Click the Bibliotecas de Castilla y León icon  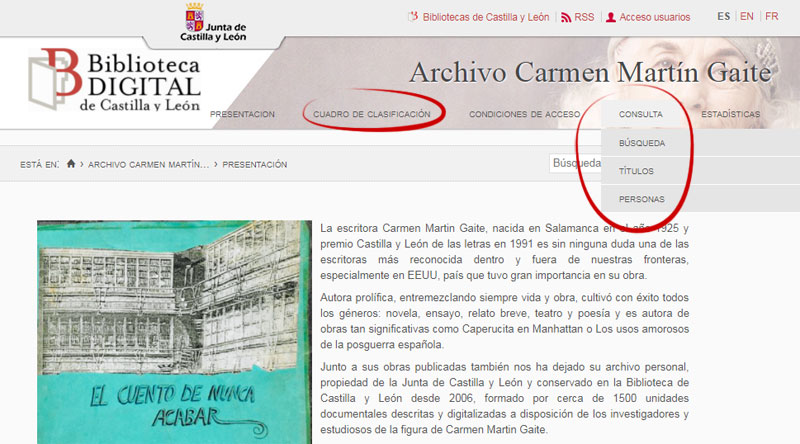413,17
